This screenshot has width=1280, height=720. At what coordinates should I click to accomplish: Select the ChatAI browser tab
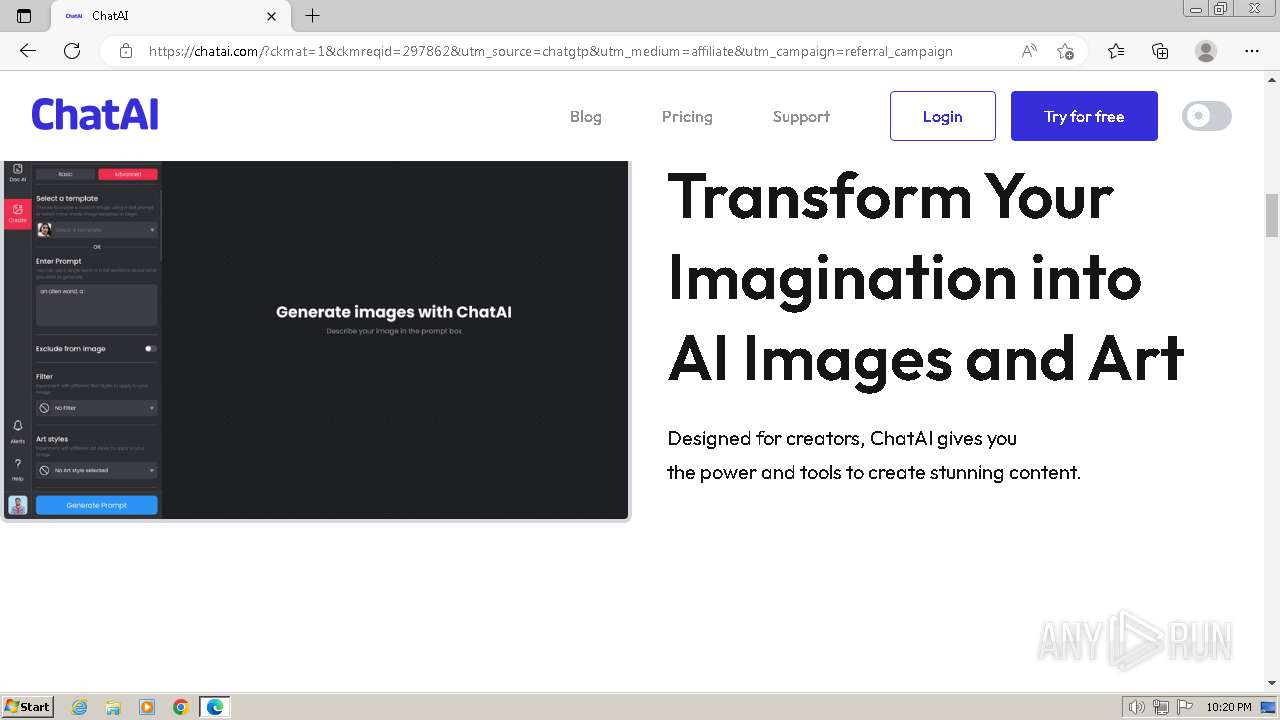(x=170, y=16)
